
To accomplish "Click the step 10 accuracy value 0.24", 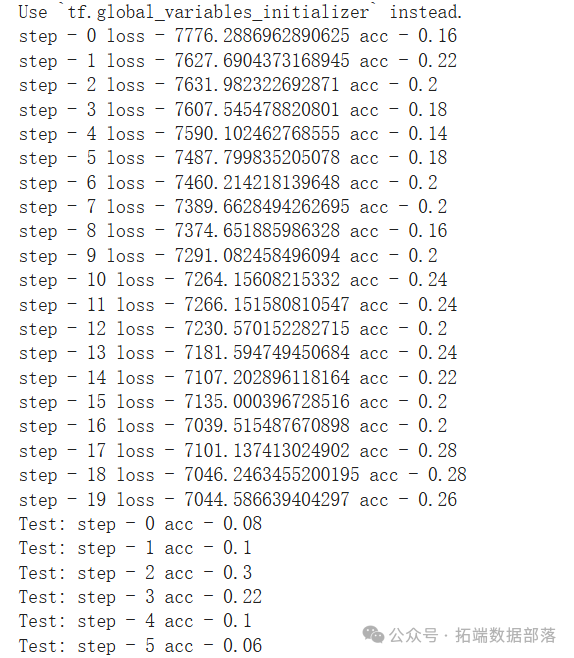I will 428,279.
